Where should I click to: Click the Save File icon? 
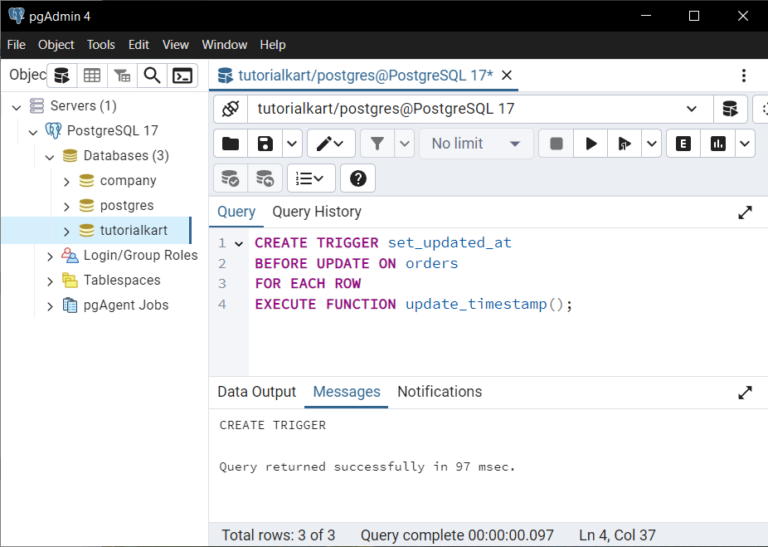click(x=265, y=144)
